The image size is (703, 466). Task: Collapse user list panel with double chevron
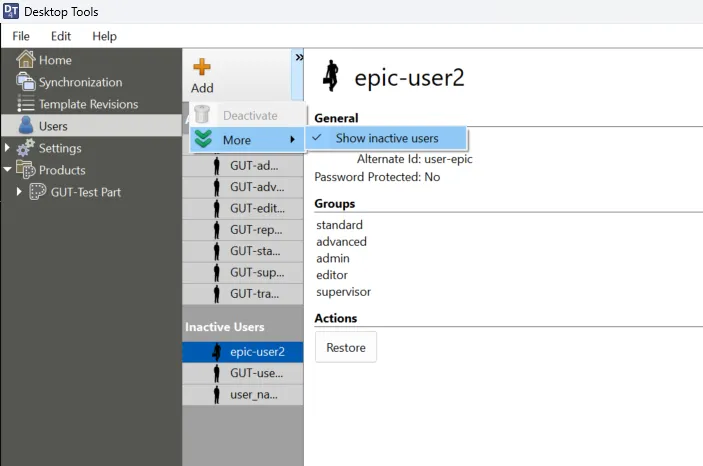pyautogui.click(x=298, y=58)
